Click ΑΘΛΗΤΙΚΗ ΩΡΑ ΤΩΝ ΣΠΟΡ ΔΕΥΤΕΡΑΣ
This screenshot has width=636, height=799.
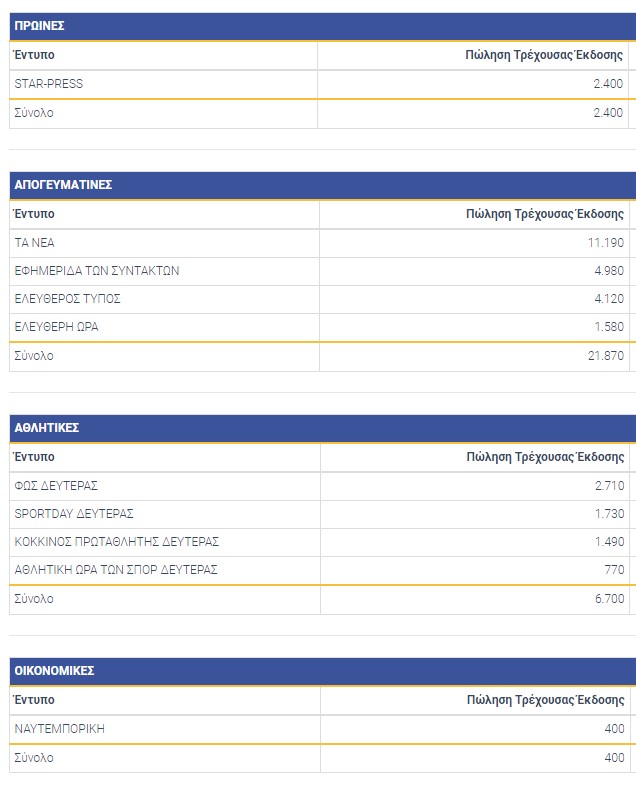pyautogui.click(x=116, y=570)
